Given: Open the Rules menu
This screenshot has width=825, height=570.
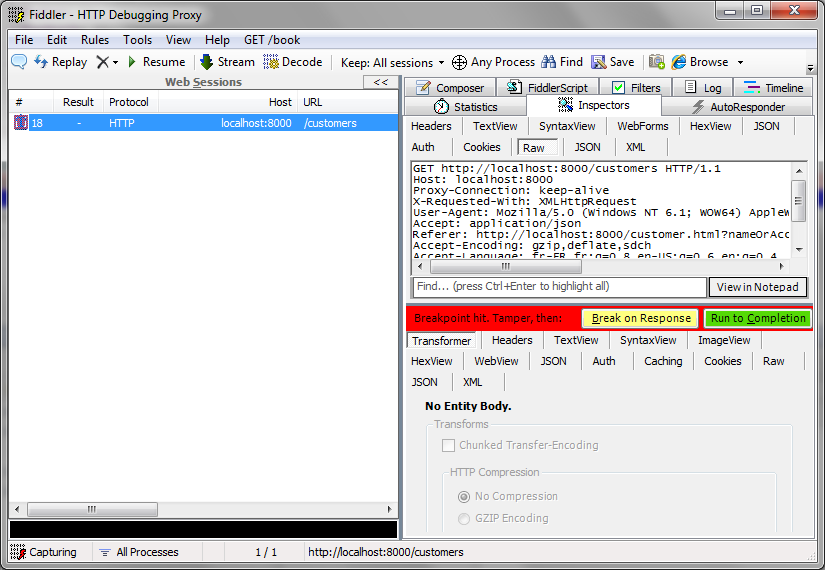Looking at the screenshot, I should (95, 39).
